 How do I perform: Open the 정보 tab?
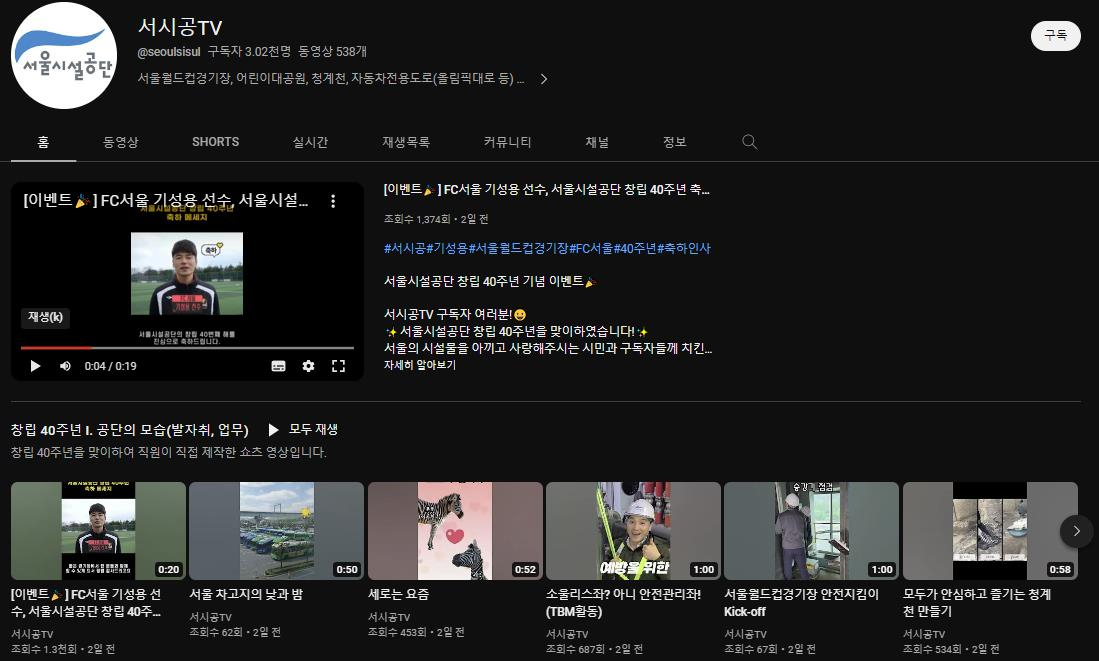click(x=674, y=142)
